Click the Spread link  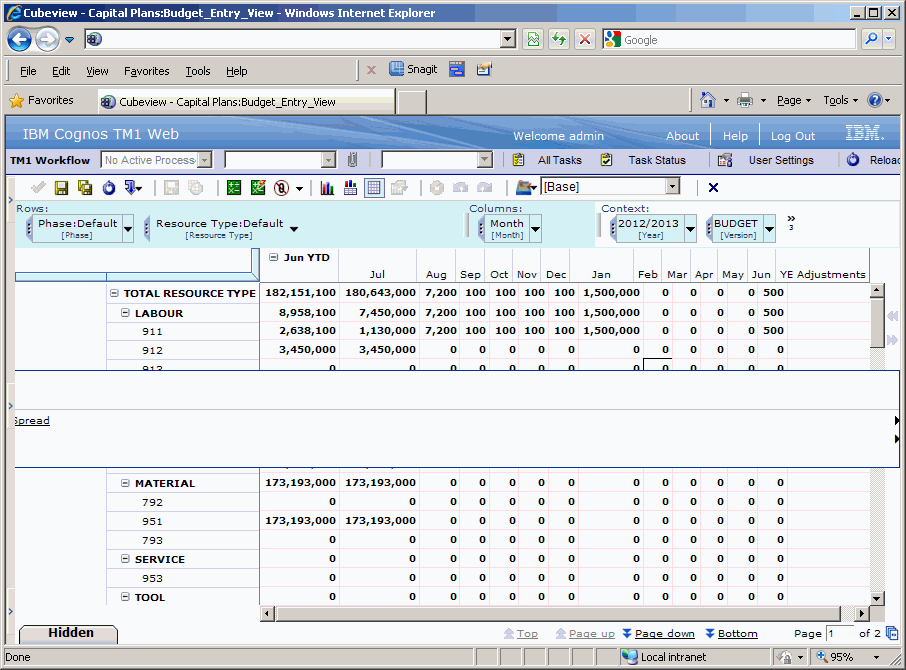coord(32,420)
